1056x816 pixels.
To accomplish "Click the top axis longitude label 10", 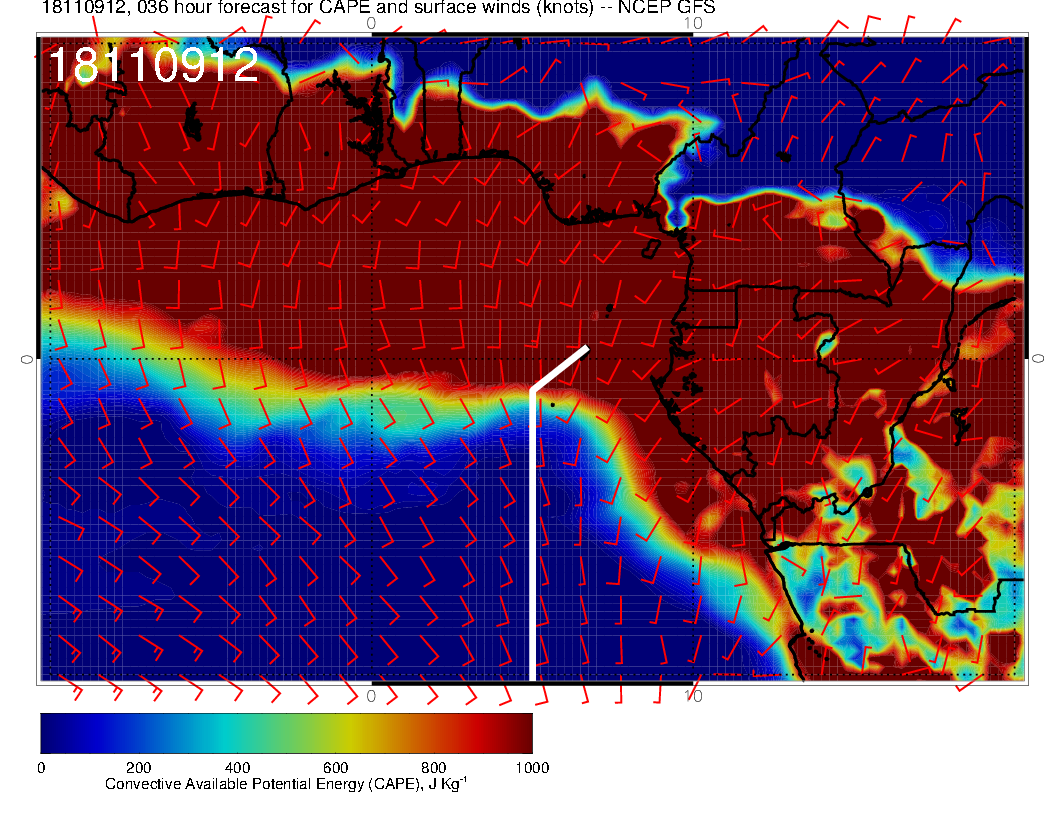I will pyautogui.click(x=692, y=23).
